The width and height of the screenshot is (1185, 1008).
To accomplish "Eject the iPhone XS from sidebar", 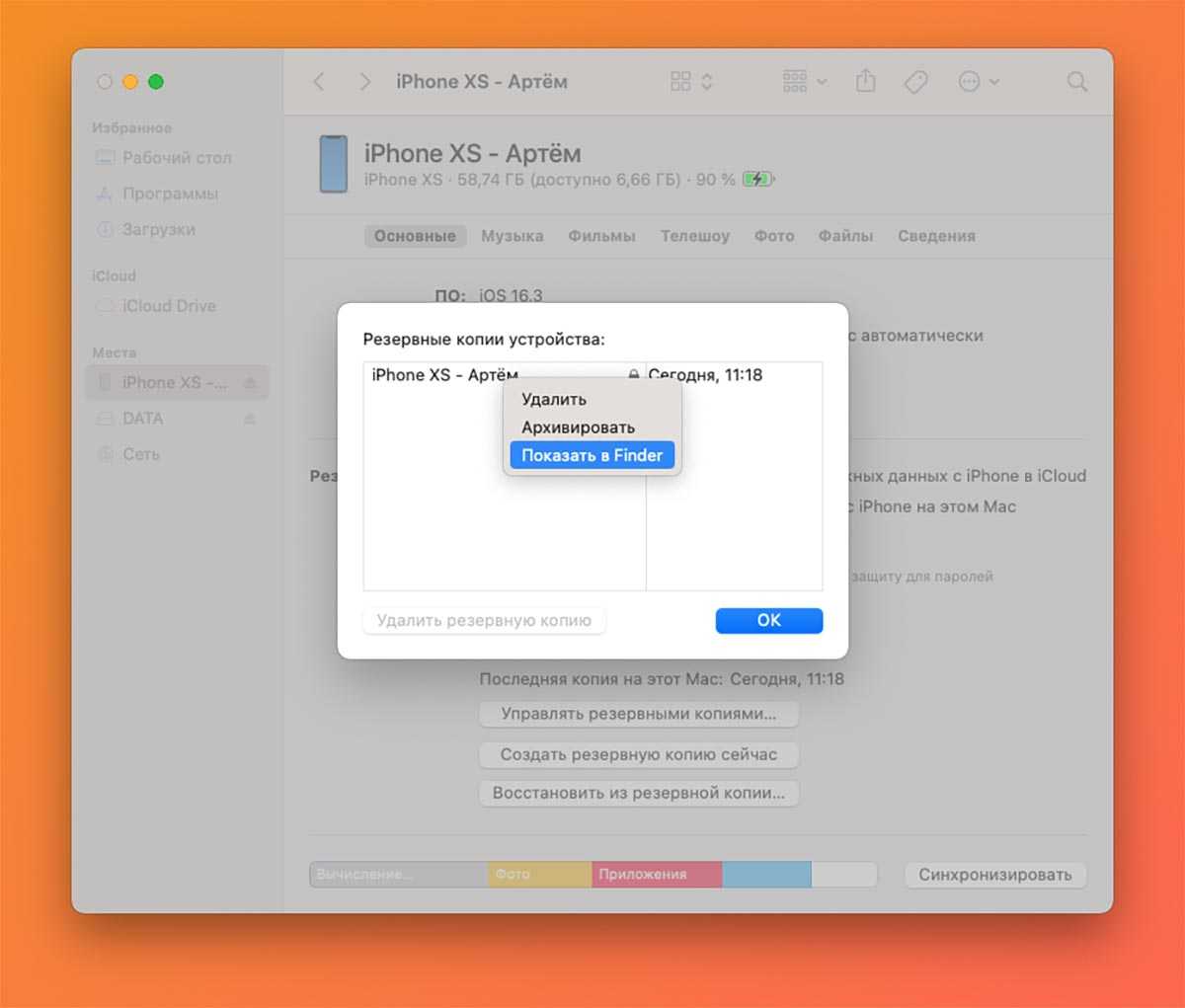I will pyautogui.click(x=250, y=383).
